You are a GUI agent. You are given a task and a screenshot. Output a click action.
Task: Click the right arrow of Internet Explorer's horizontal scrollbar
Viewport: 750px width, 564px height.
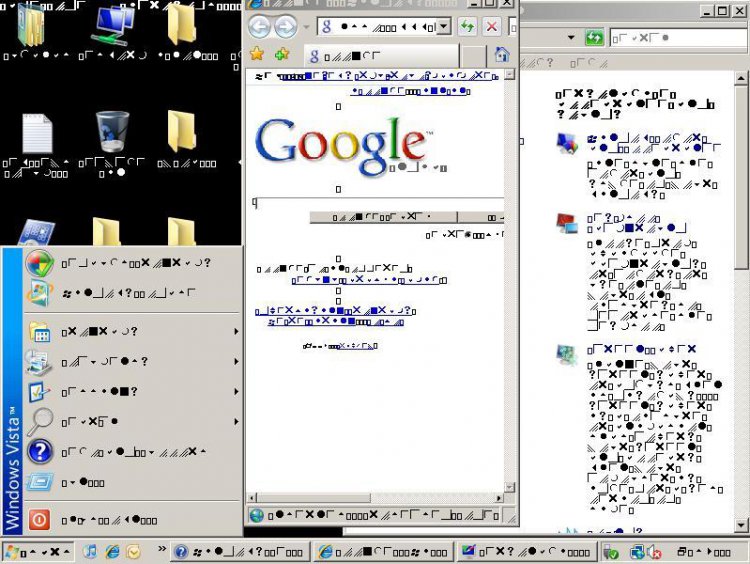coord(499,498)
